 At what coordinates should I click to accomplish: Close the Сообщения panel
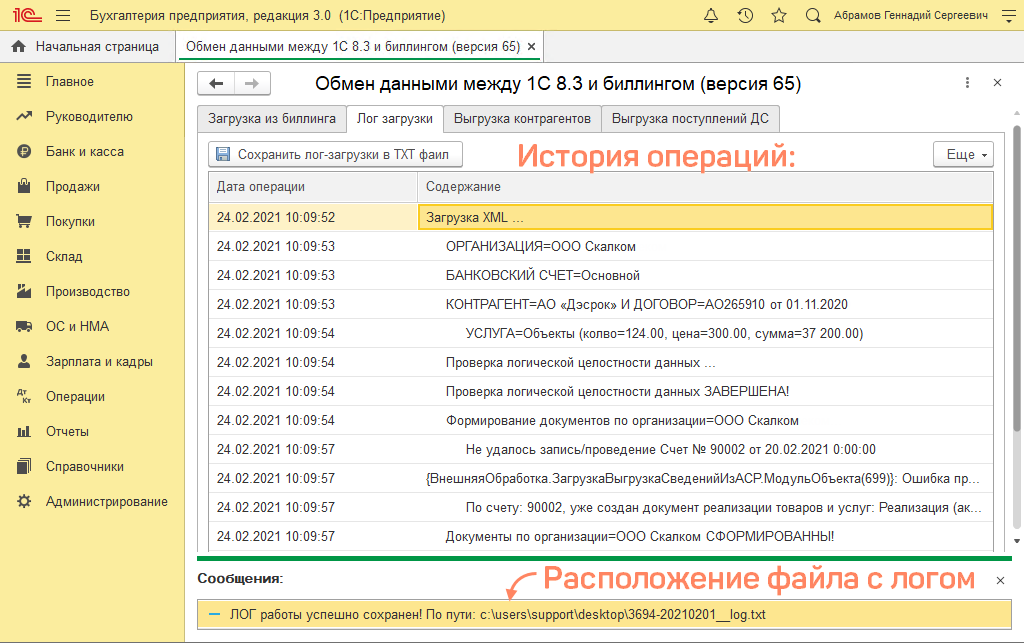(1000, 580)
